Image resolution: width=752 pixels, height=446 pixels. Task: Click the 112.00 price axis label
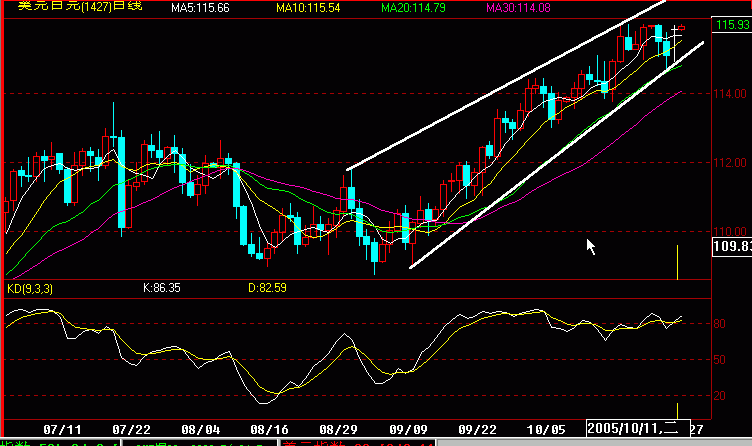pyautogui.click(x=730, y=163)
